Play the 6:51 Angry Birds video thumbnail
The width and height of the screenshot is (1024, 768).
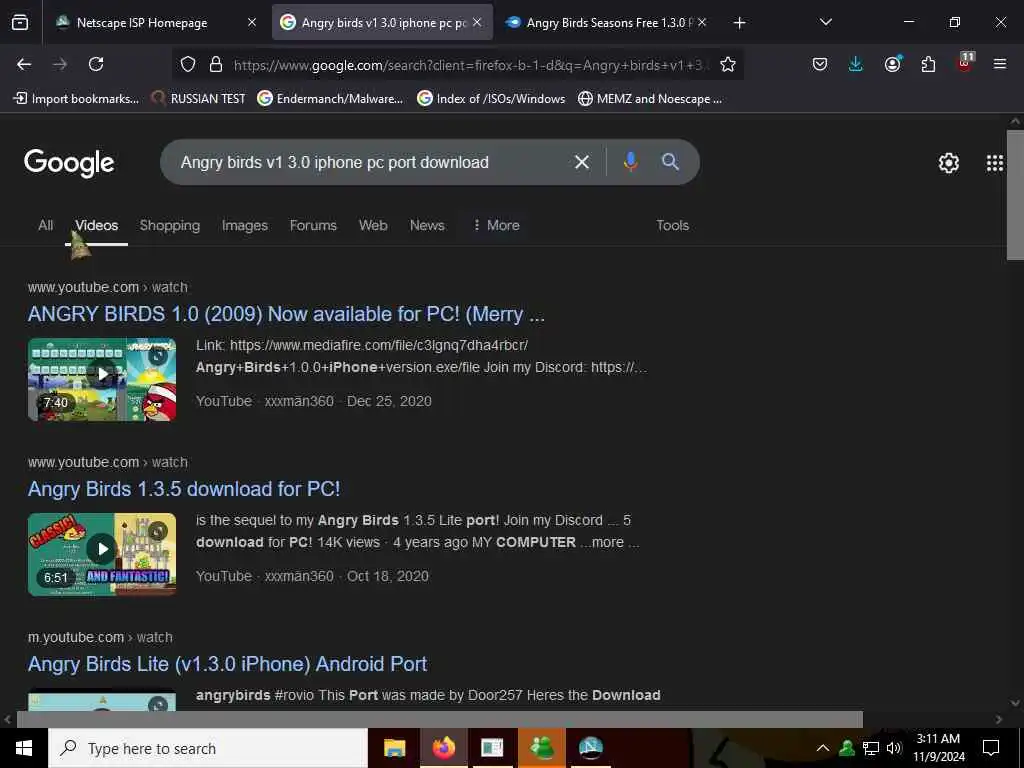(x=102, y=554)
